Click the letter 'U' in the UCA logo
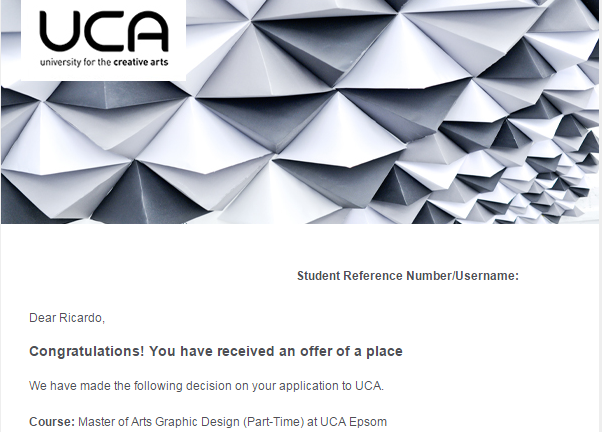Viewport: 602px width, 432px height. (x=59, y=32)
